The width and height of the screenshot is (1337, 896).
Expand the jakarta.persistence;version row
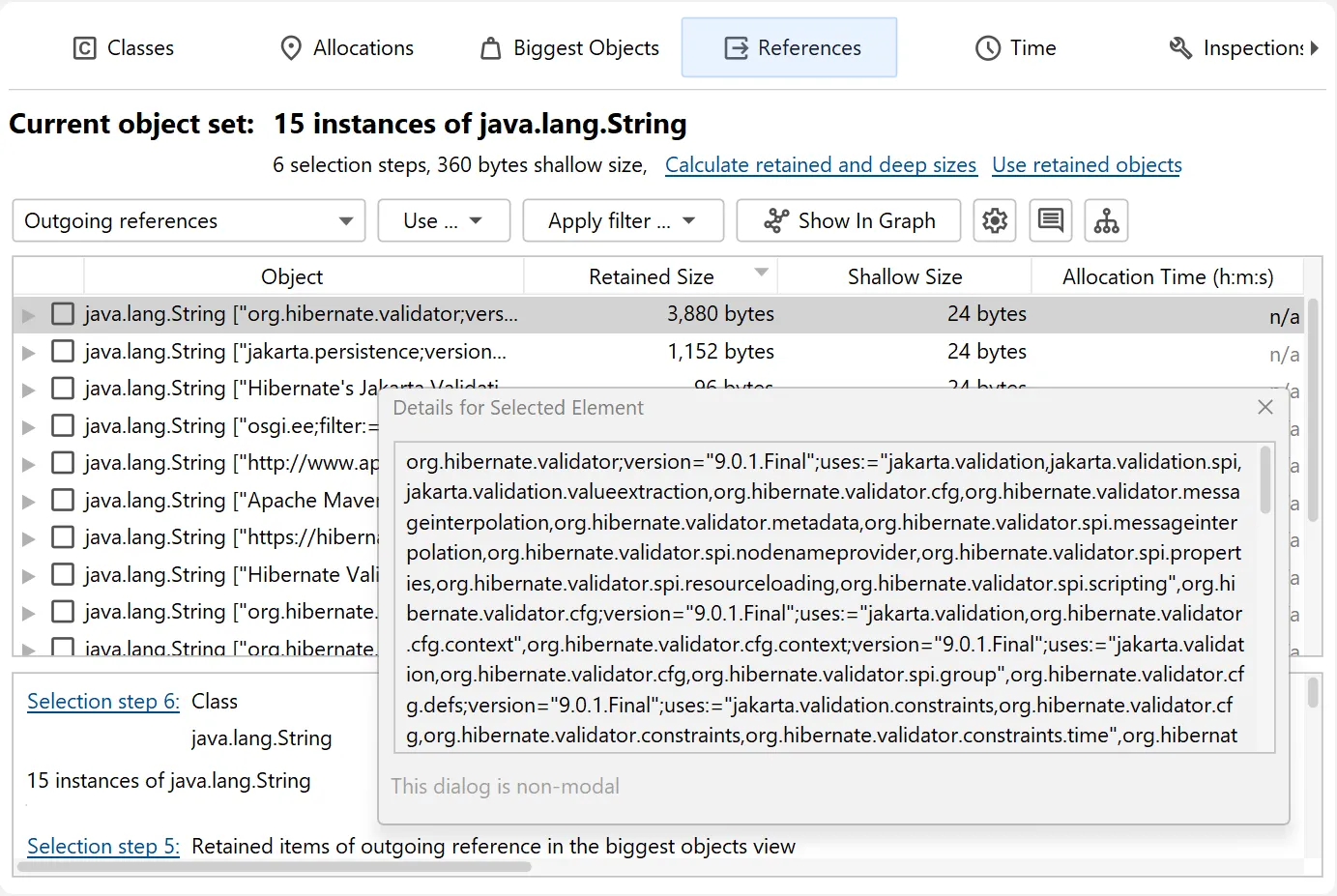[x=29, y=353]
